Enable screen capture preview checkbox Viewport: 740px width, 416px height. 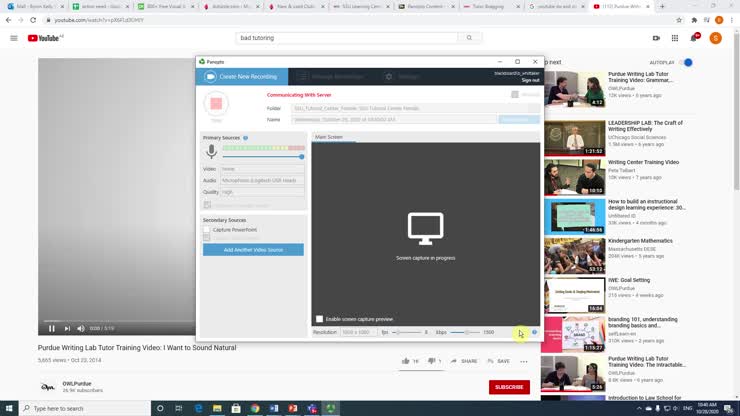pyautogui.click(x=320, y=319)
